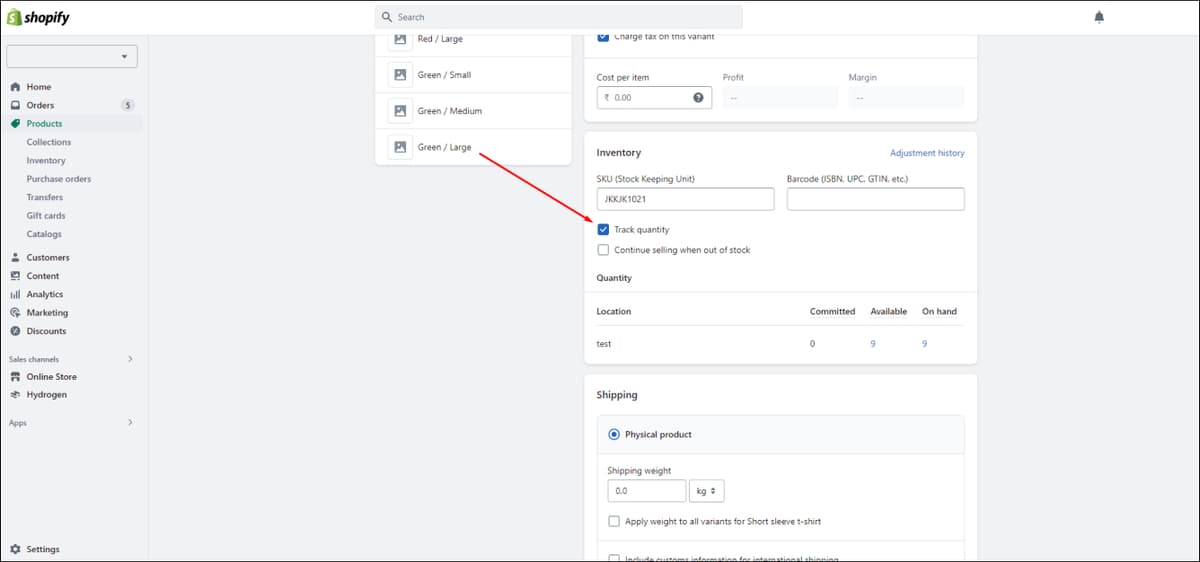Viewport: 1200px width, 562px height.
Task: Click the Red / Large image placeholder icon
Action: pos(400,39)
